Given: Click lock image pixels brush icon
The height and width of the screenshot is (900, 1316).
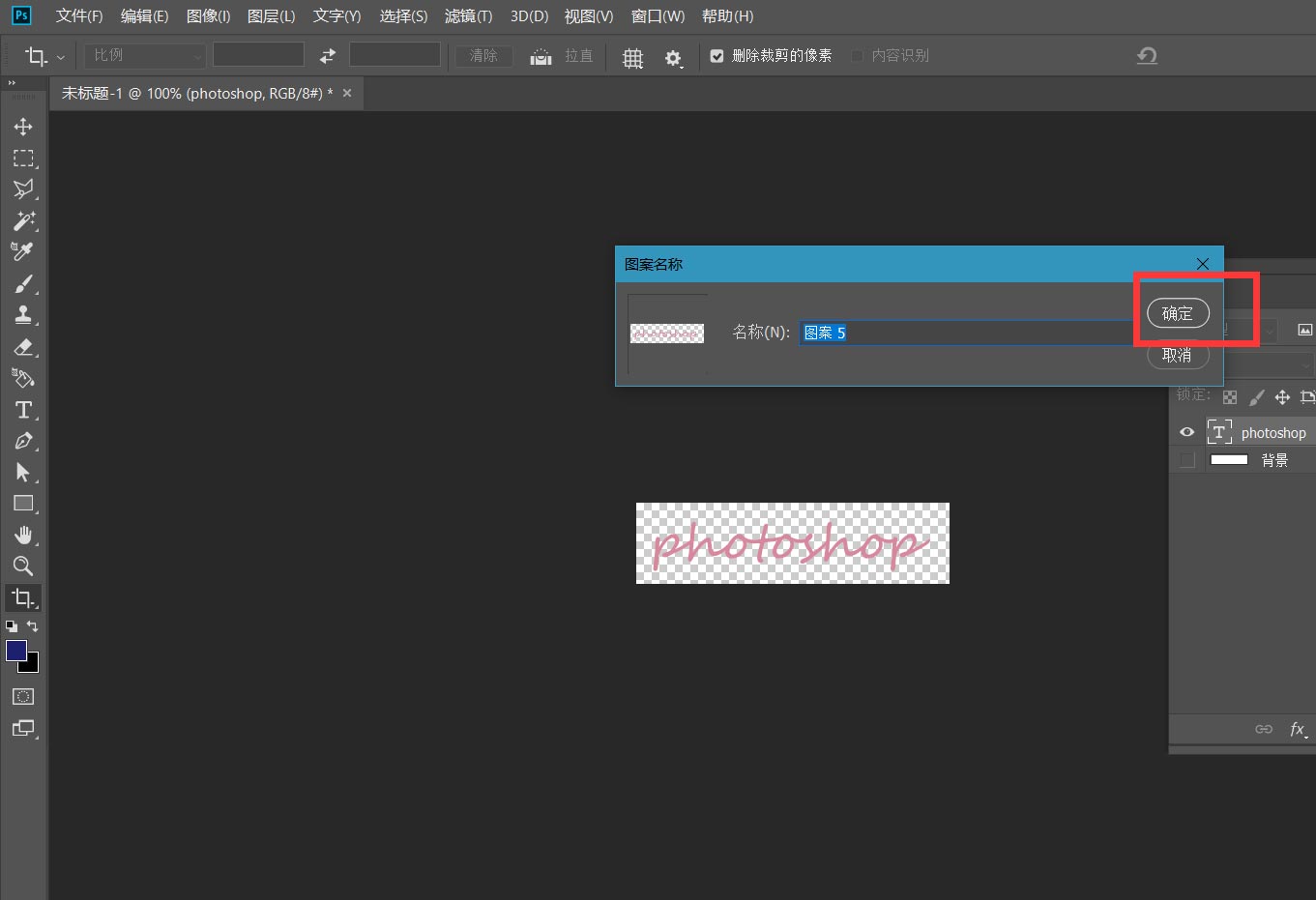Looking at the screenshot, I should coord(1256,397).
